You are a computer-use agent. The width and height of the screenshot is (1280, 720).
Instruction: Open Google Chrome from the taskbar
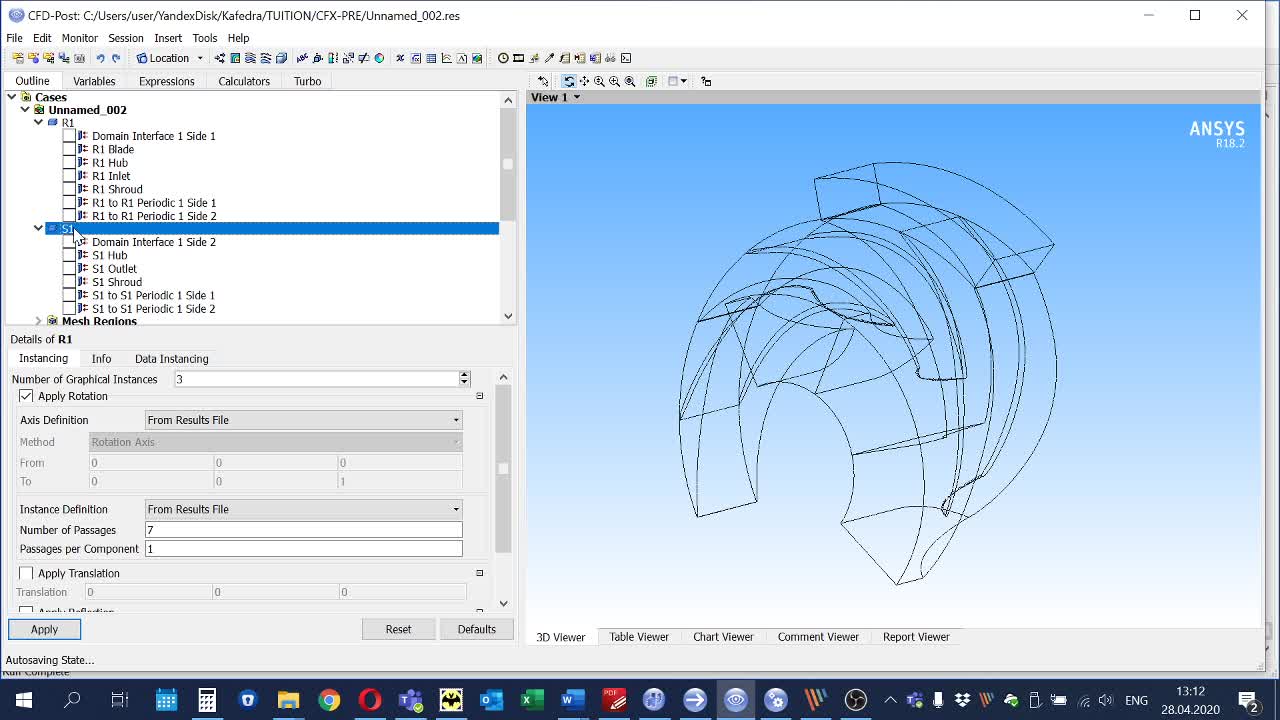click(329, 700)
